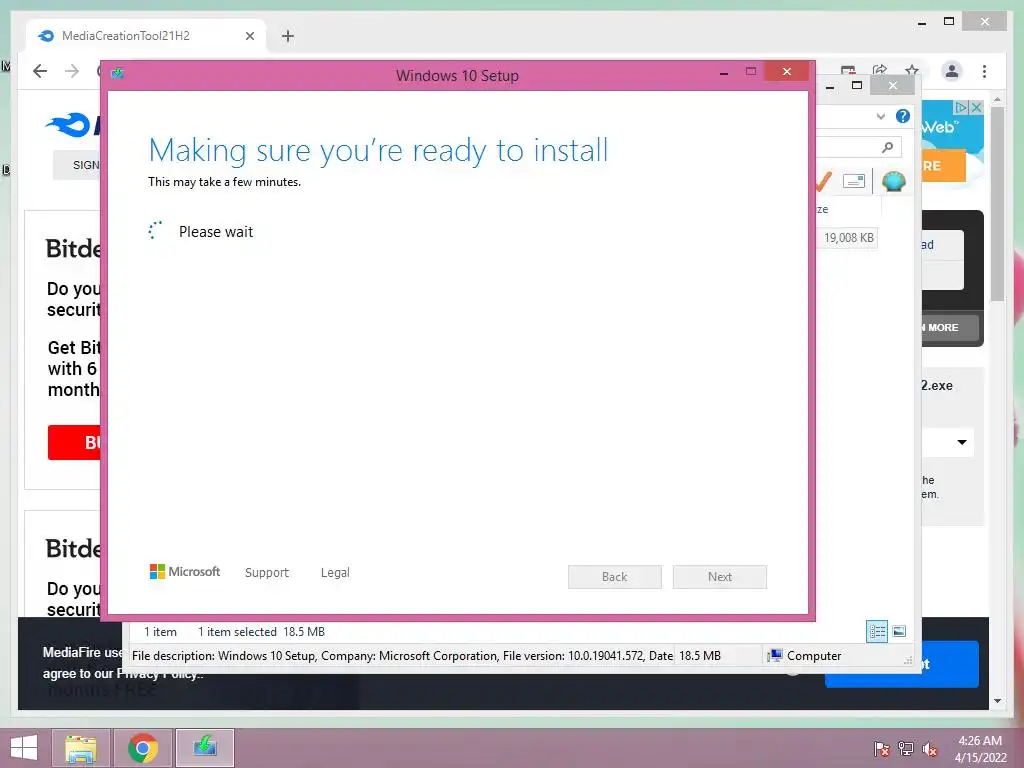Click '1 item selected 18.5 MB' status text

click(261, 632)
